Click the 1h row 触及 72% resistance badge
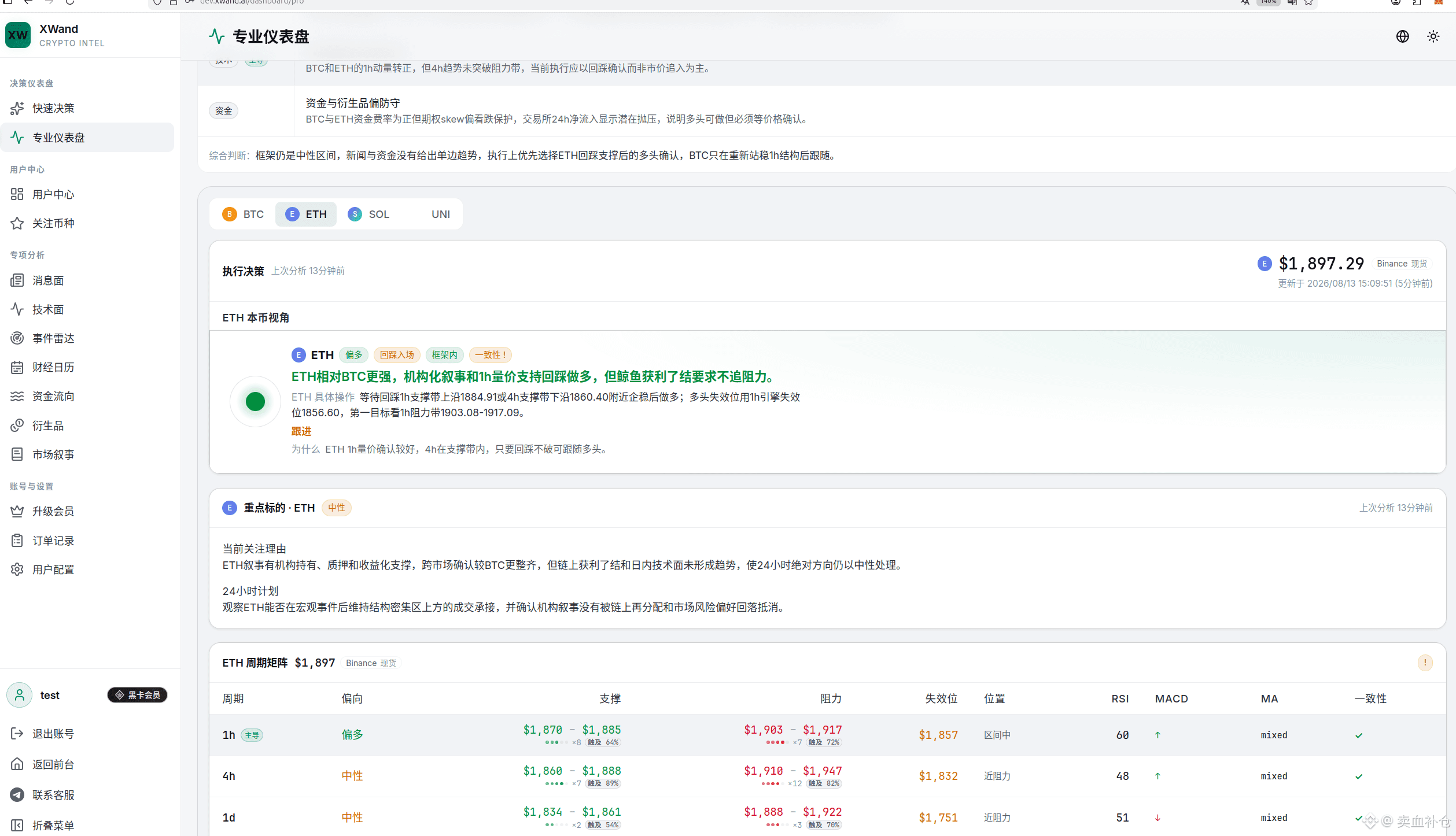 [824, 742]
